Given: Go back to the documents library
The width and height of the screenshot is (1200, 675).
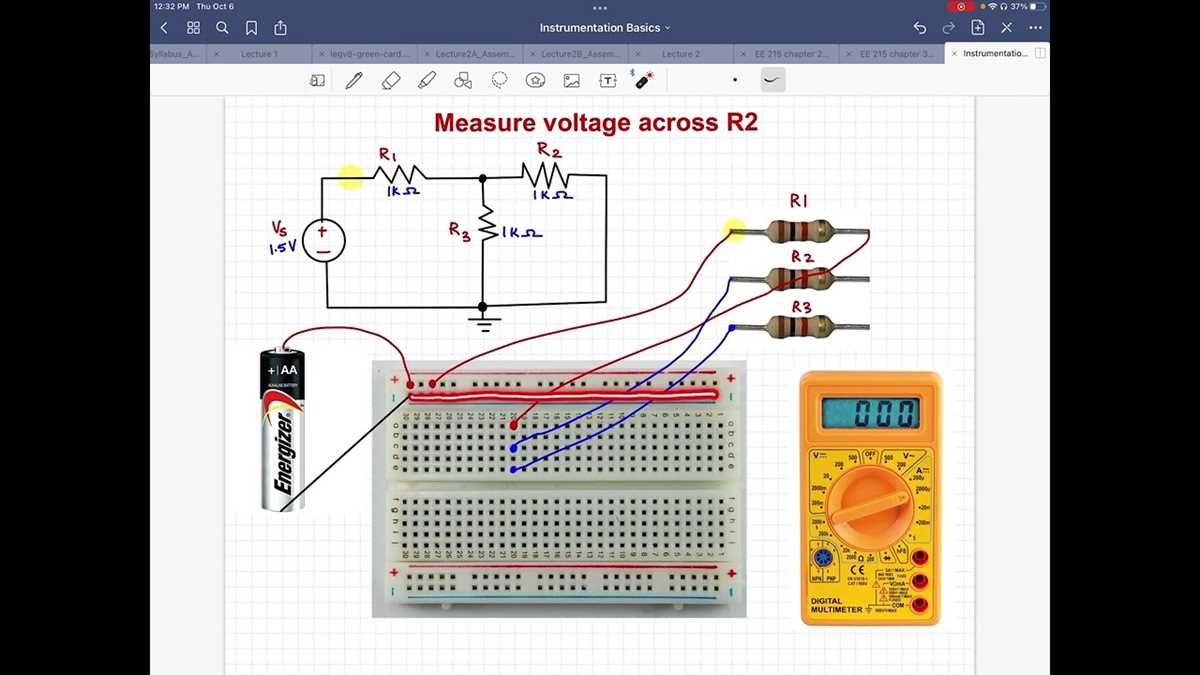Looking at the screenshot, I should click(x=165, y=28).
